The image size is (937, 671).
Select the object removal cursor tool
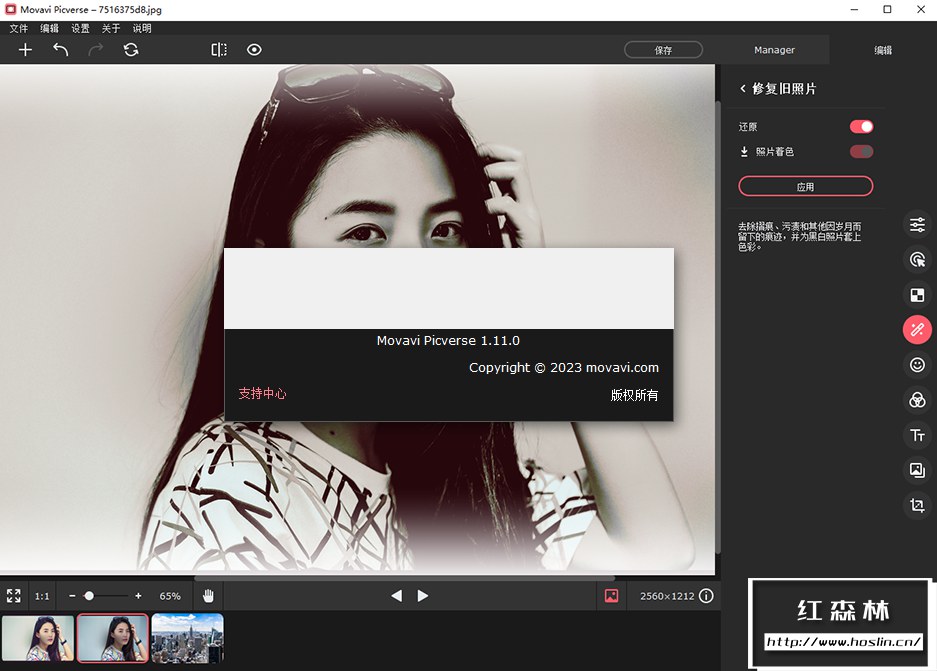(x=917, y=260)
